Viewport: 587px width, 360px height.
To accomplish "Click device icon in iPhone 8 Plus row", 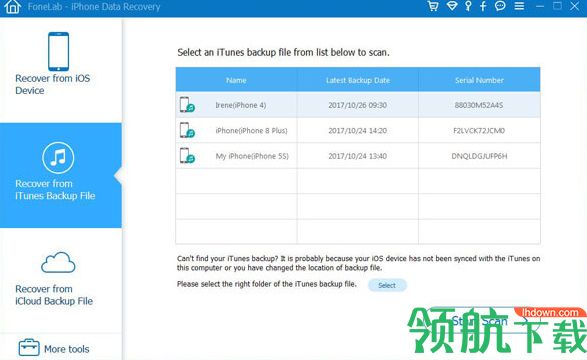I will click(x=187, y=130).
